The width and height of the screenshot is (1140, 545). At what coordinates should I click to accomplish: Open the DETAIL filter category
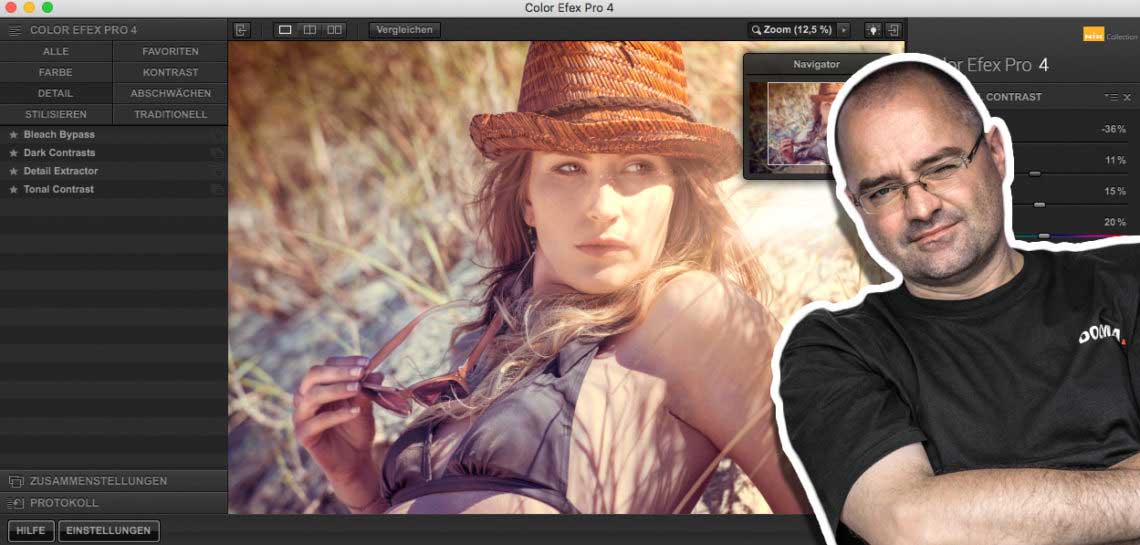(56, 94)
